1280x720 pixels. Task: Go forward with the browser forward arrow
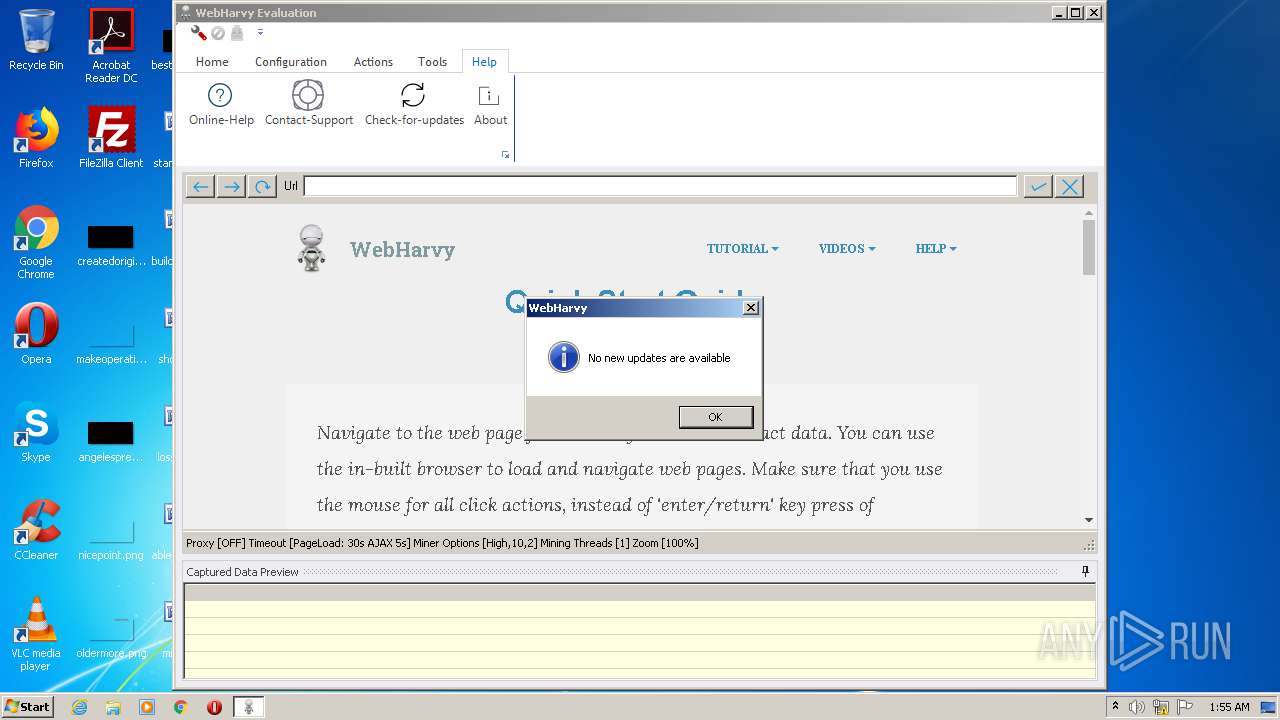(231, 186)
